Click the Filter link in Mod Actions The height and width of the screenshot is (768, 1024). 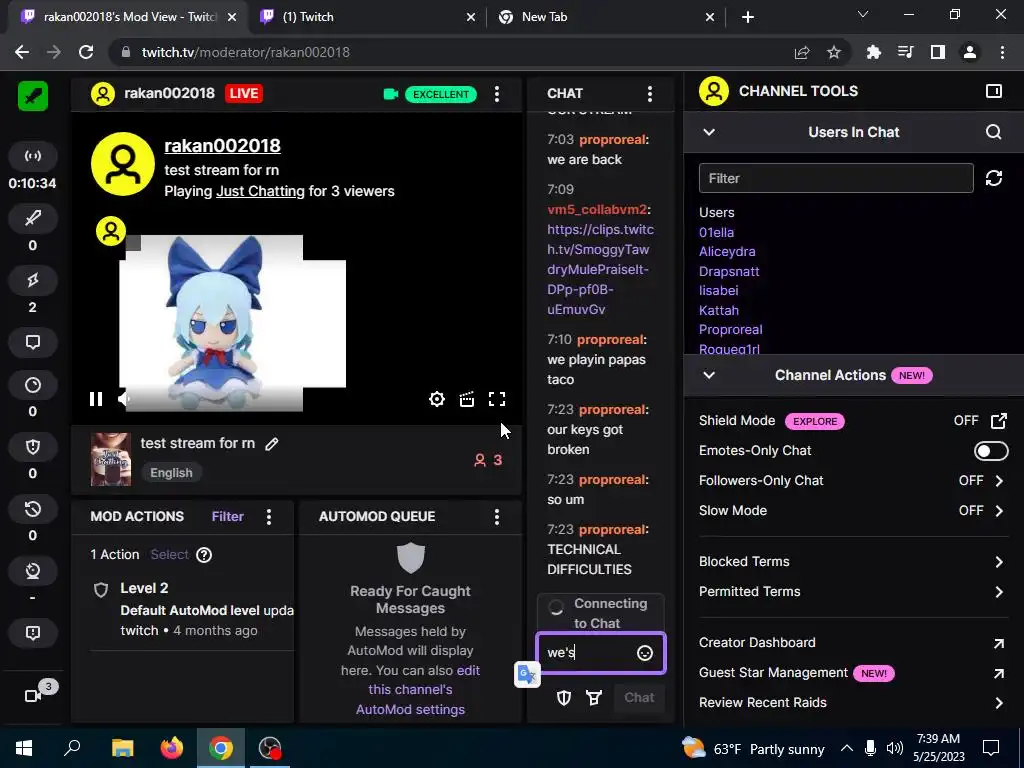(227, 517)
